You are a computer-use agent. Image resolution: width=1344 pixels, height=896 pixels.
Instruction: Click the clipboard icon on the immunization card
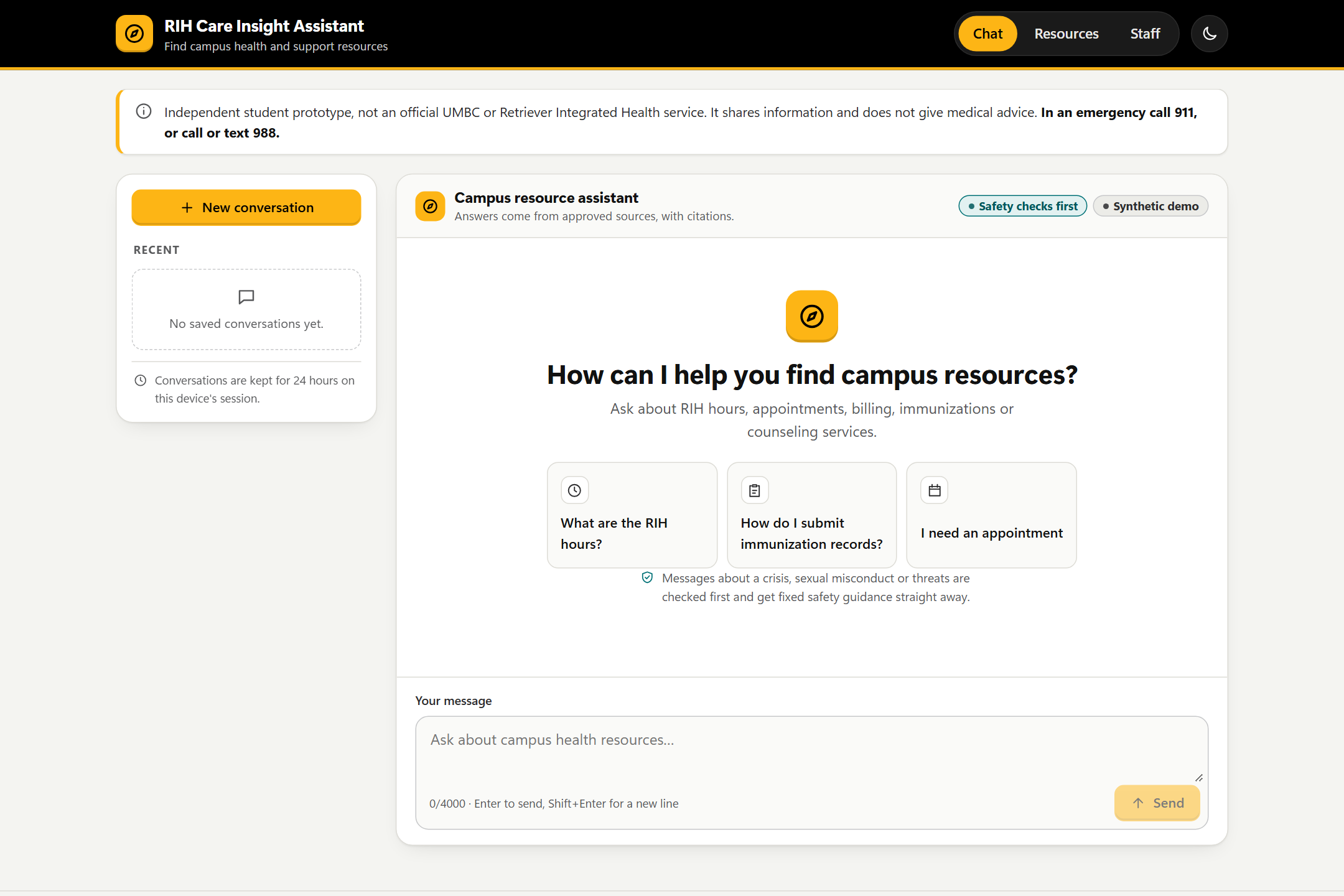coord(754,490)
